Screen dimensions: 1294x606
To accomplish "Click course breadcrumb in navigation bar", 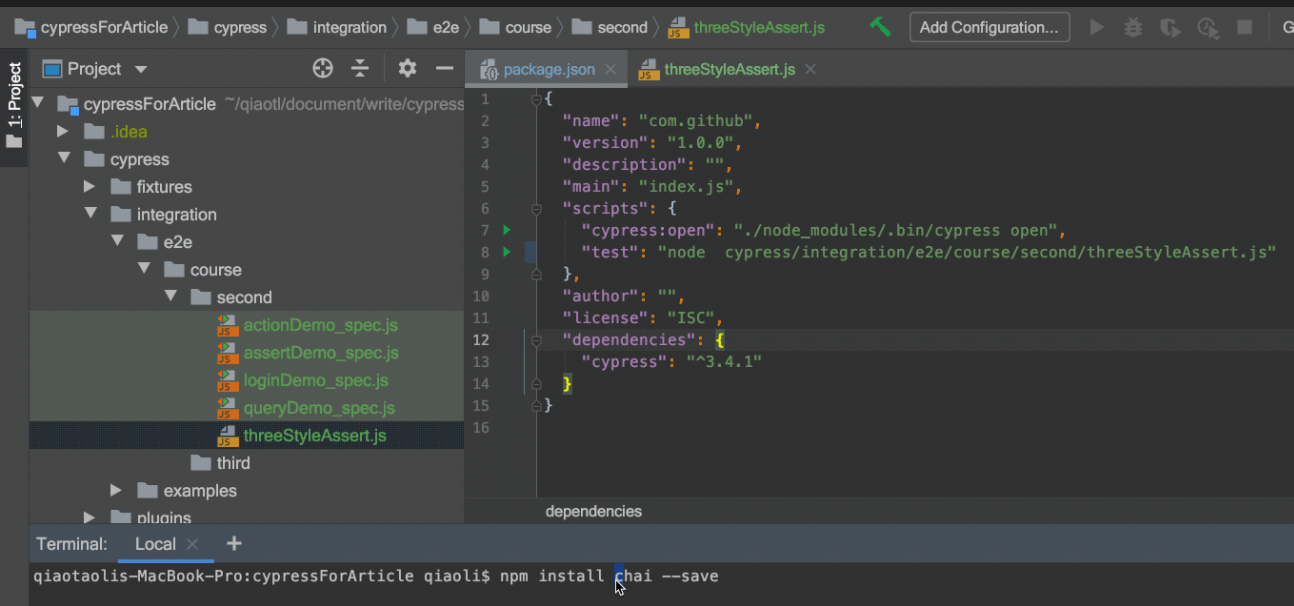I will point(516,27).
